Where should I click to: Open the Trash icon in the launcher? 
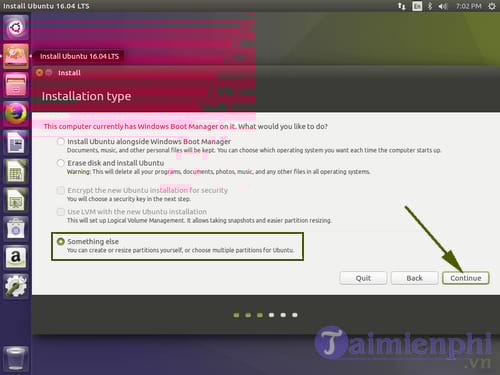(x=16, y=359)
